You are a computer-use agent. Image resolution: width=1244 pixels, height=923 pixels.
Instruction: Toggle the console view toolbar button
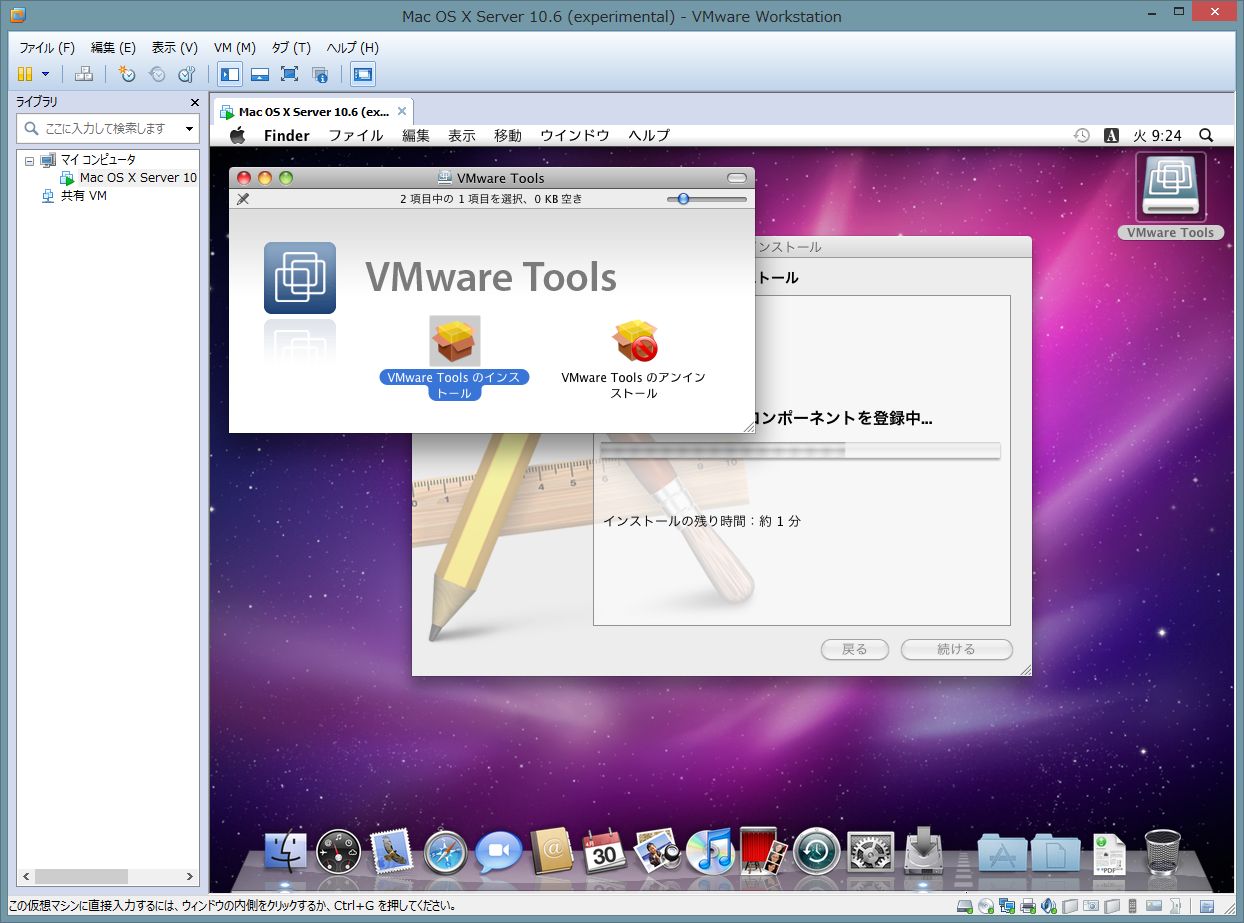[x=362, y=74]
